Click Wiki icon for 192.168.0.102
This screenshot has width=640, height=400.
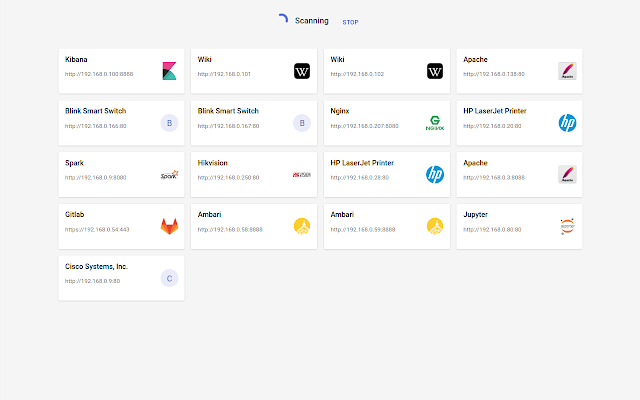(x=435, y=71)
